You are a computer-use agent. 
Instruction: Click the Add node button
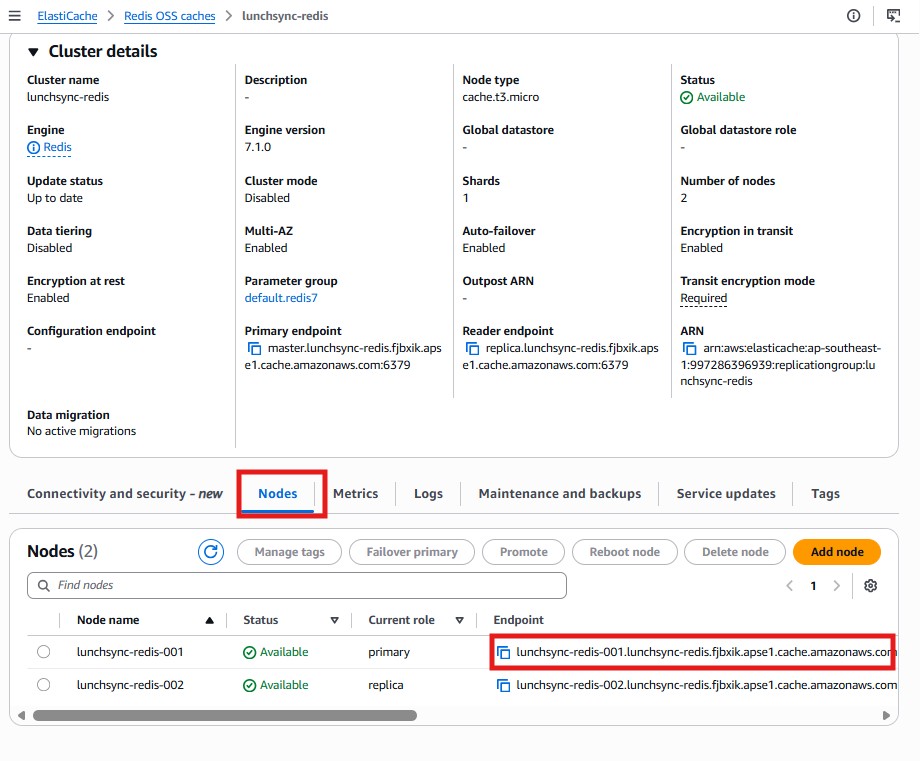836,552
